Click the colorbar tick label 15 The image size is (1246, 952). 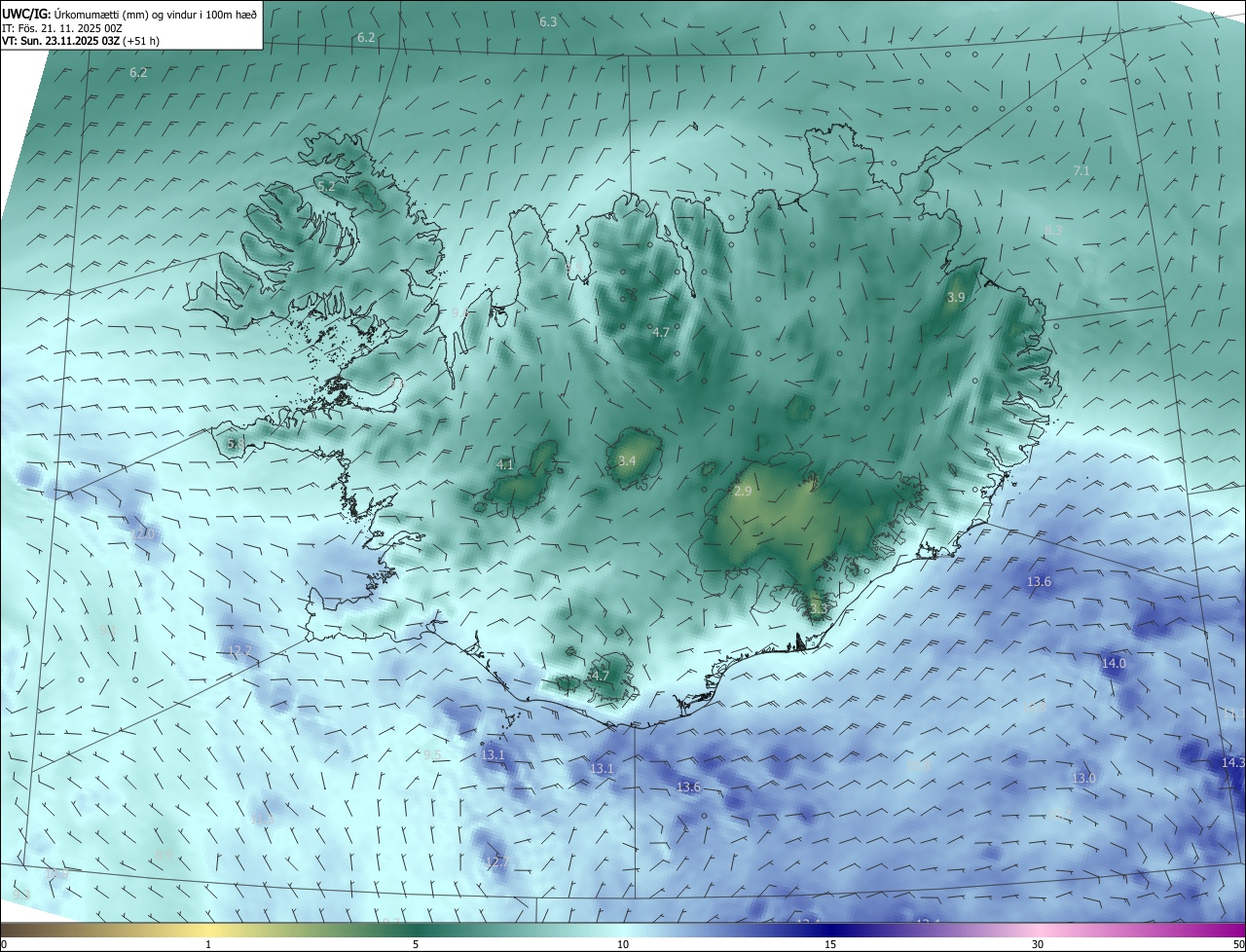click(x=830, y=944)
